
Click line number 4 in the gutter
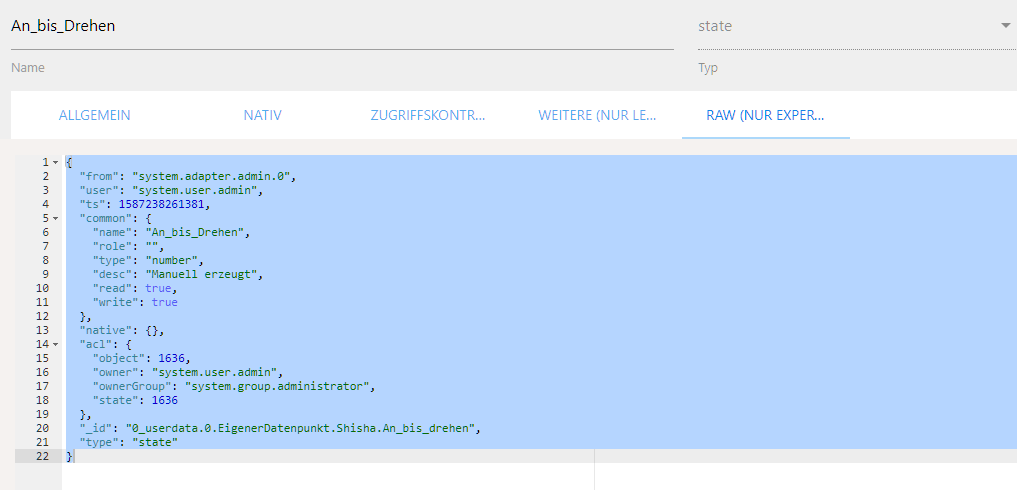[x=45, y=204]
